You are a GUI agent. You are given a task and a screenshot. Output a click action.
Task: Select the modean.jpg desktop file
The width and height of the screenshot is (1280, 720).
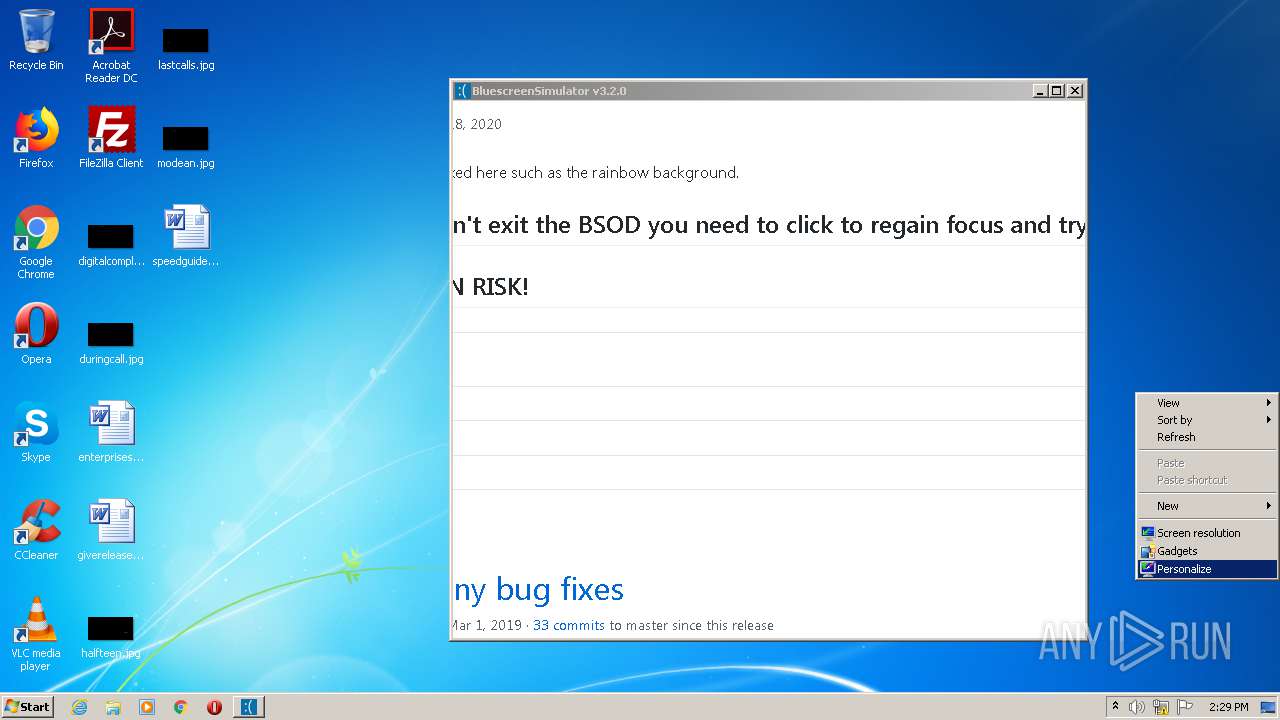[186, 146]
